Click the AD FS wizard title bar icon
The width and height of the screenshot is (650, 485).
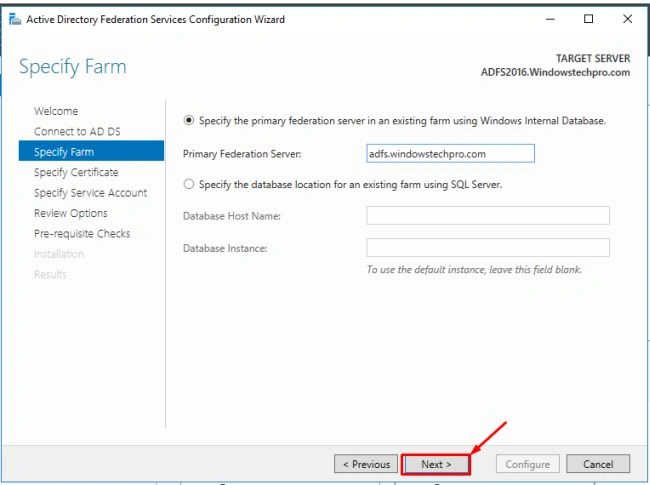pos(15,19)
